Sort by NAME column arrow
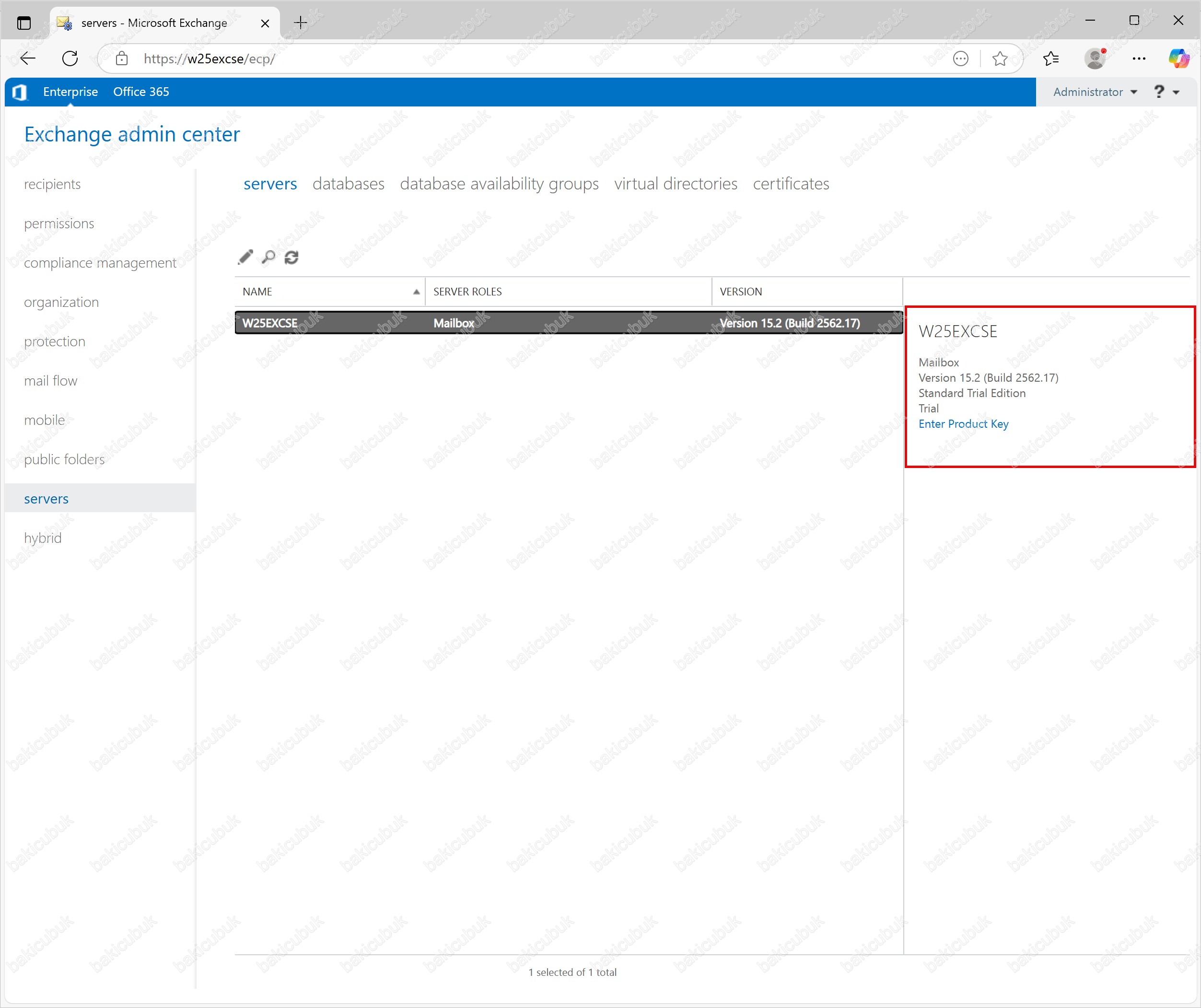1201x1008 pixels. coord(416,292)
